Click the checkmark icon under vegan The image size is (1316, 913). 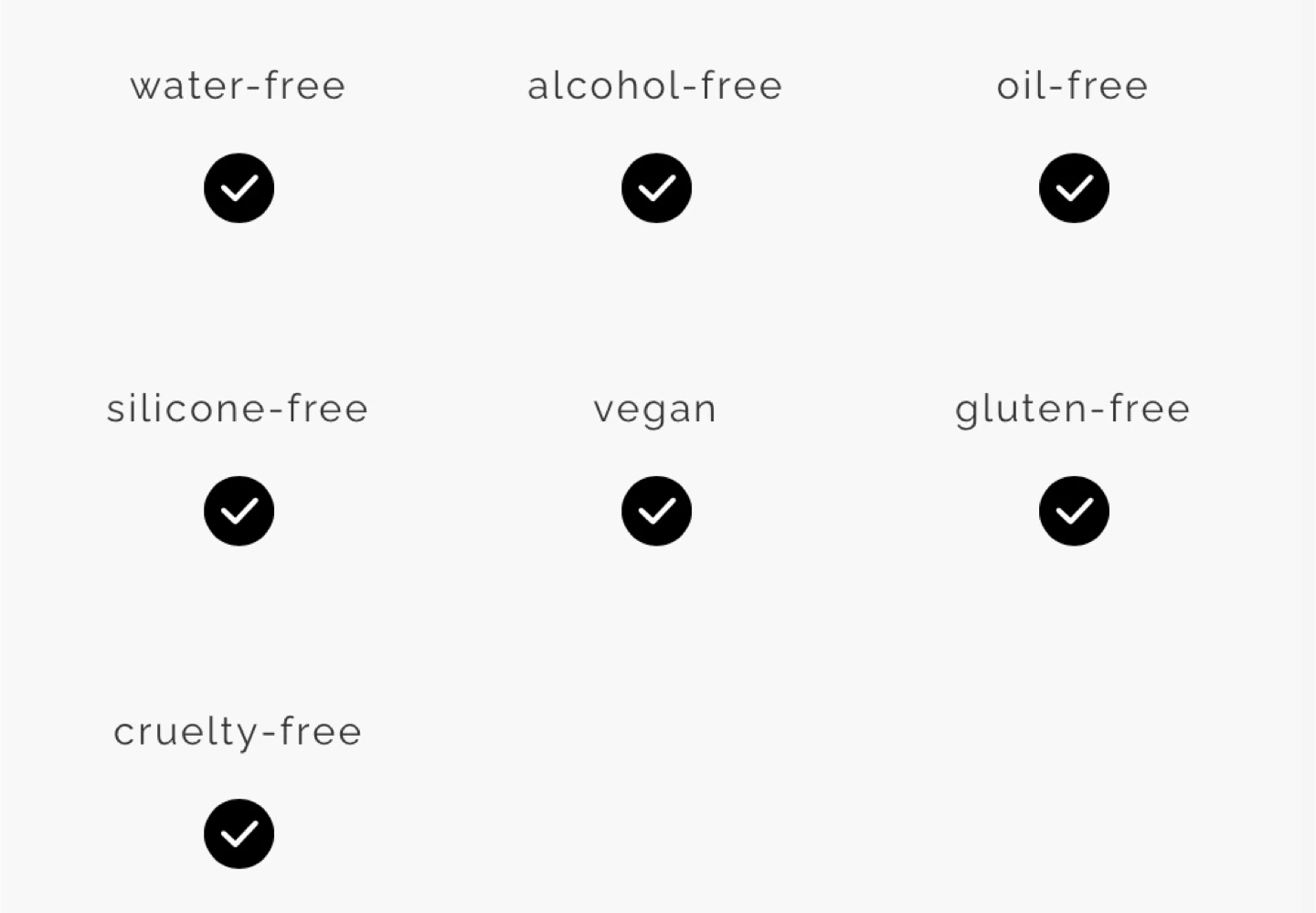click(x=656, y=510)
